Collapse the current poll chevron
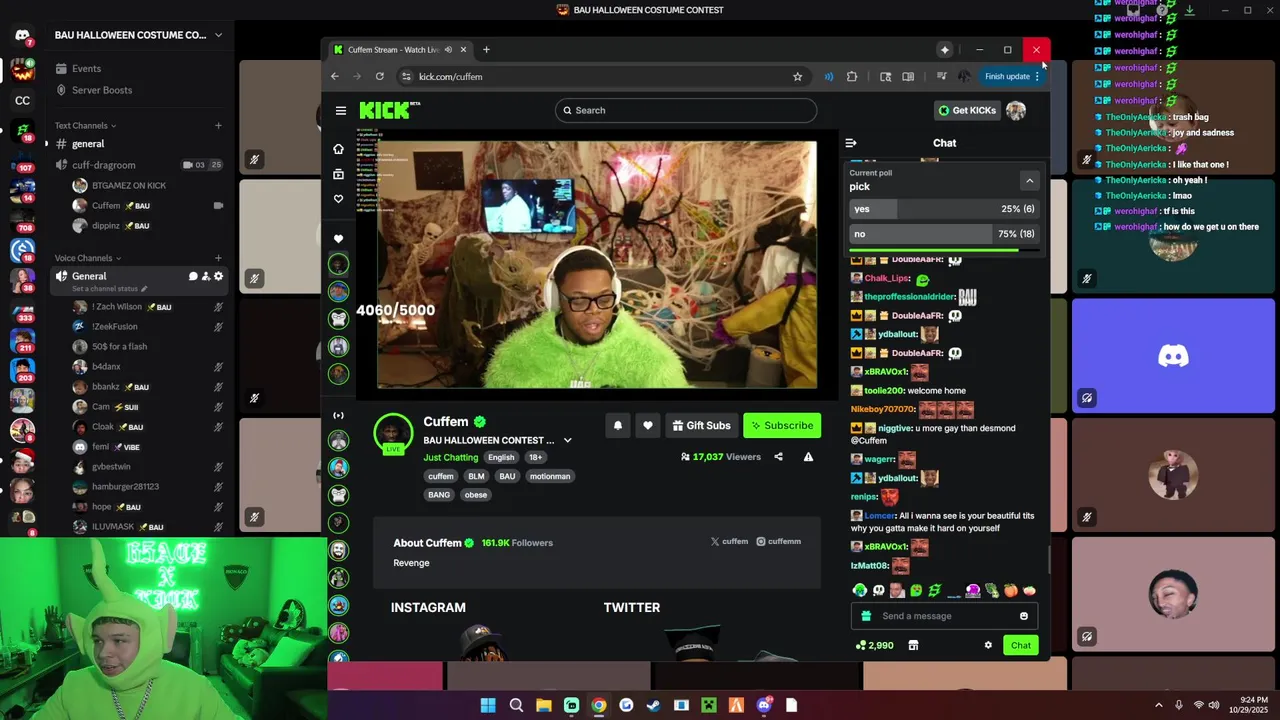The width and height of the screenshot is (1280, 720). [x=1029, y=180]
